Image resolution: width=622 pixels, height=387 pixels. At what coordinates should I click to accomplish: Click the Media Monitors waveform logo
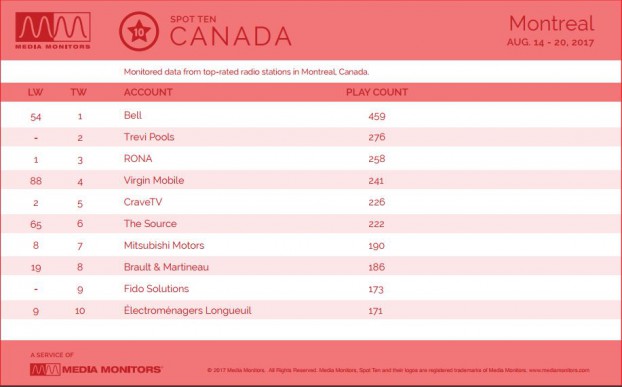(53, 31)
